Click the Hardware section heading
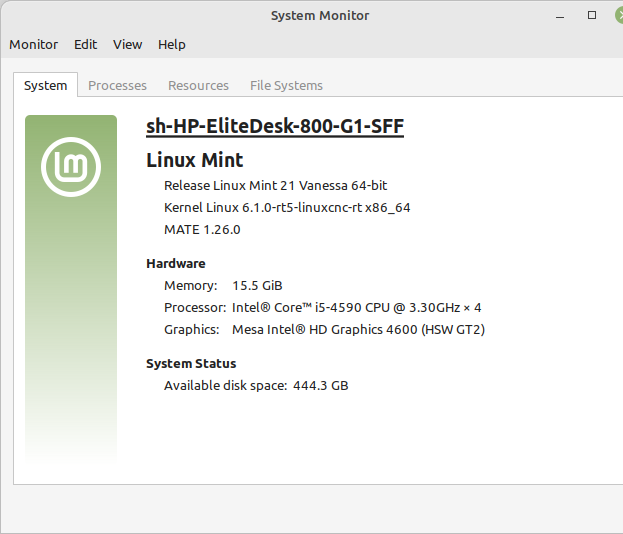Viewport: 623px width, 534px height. tap(176, 263)
